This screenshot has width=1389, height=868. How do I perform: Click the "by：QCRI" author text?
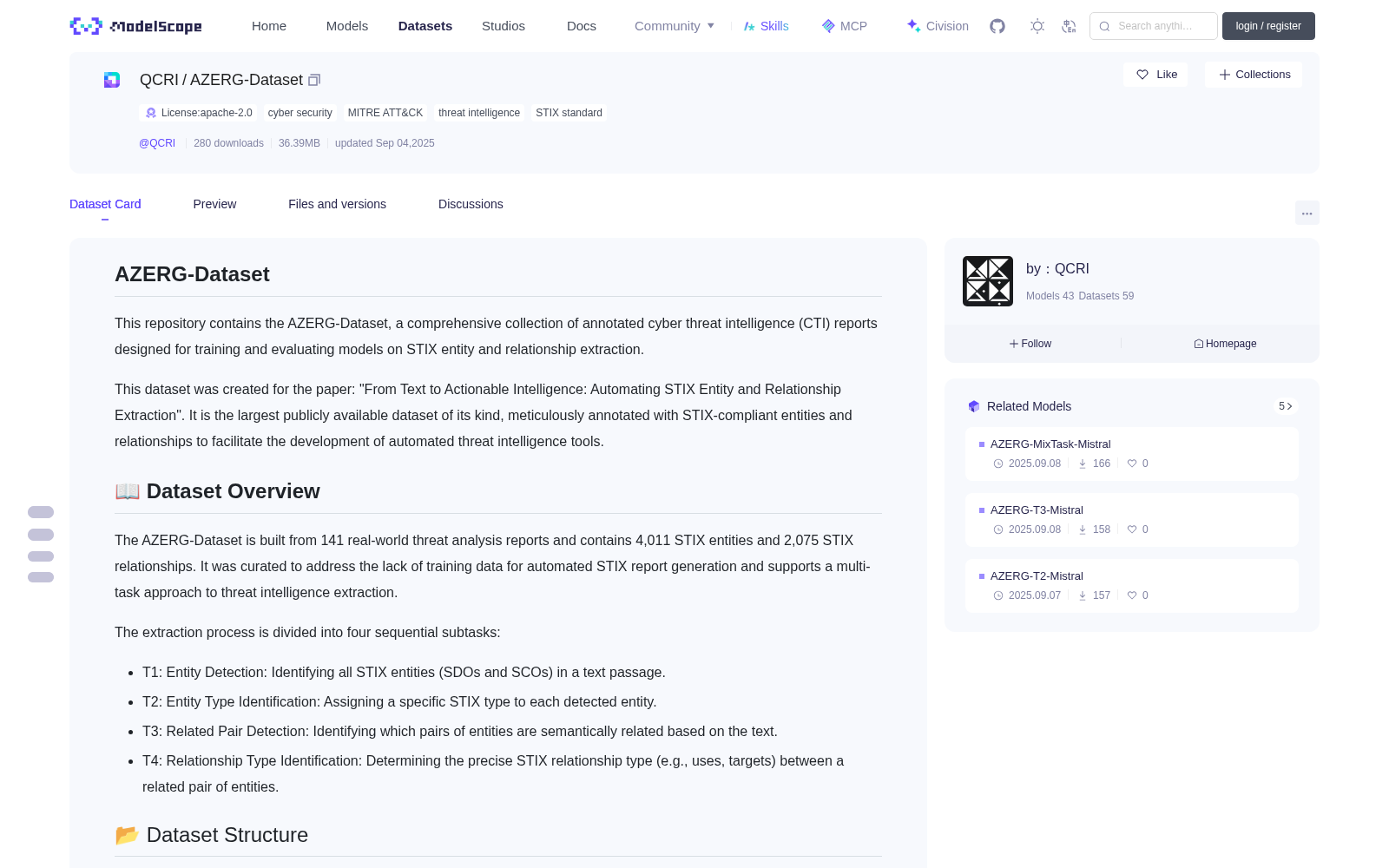coord(1057,269)
